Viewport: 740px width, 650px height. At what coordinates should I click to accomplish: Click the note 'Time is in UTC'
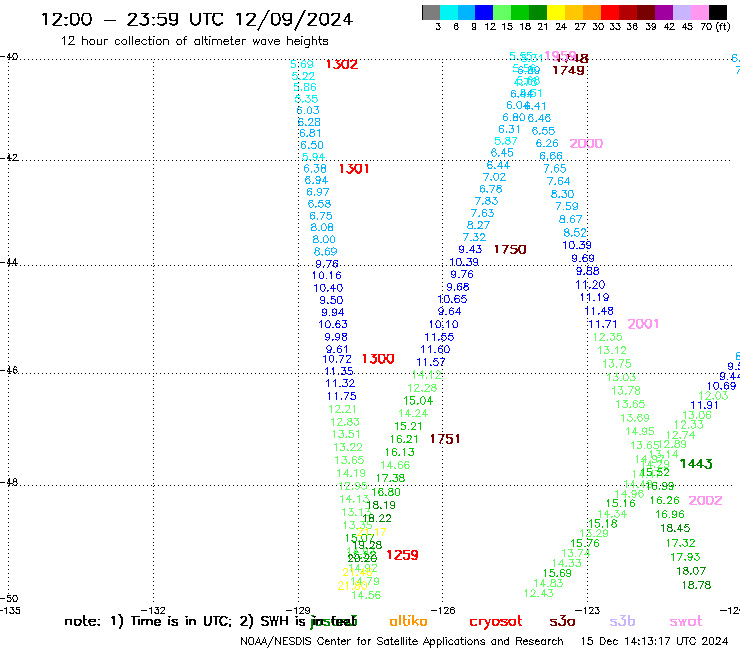click(x=181, y=621)
